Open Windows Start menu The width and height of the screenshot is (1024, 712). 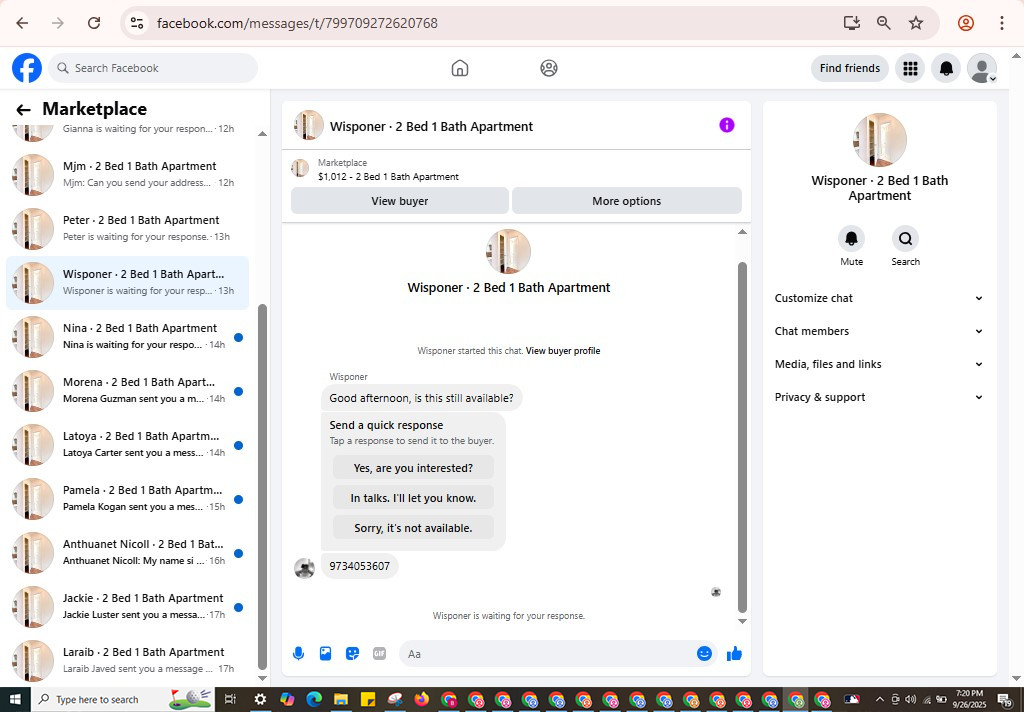(14, 700)
